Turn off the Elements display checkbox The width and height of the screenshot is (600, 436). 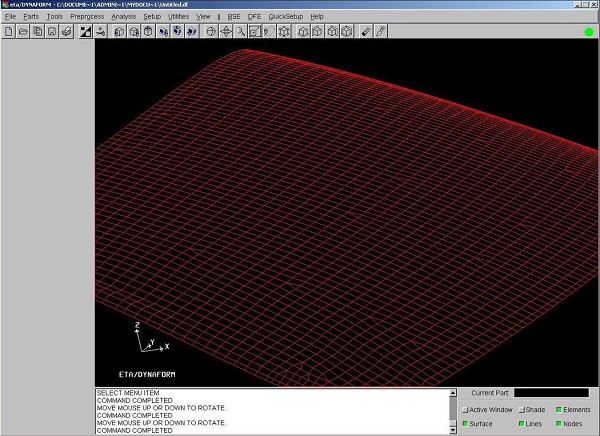coord(558,410)
